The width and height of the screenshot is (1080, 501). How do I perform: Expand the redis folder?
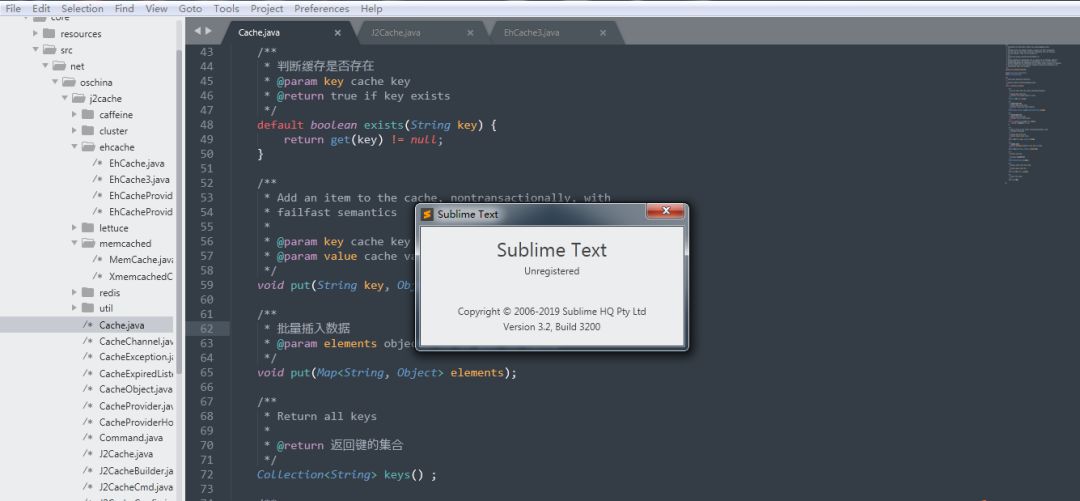(75, 292)
